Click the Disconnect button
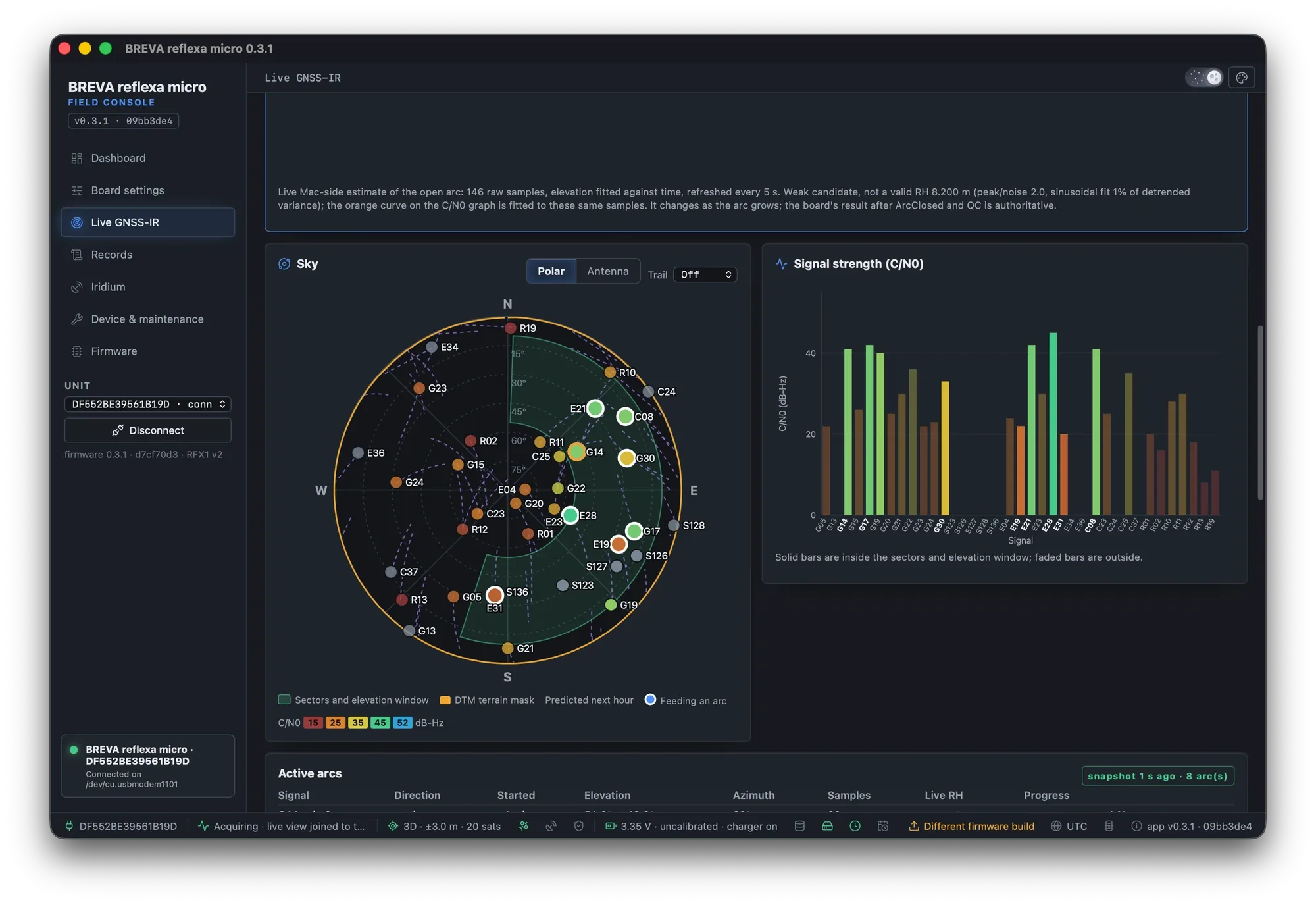This screenshot has height=905, width=1316. point(147,430)
